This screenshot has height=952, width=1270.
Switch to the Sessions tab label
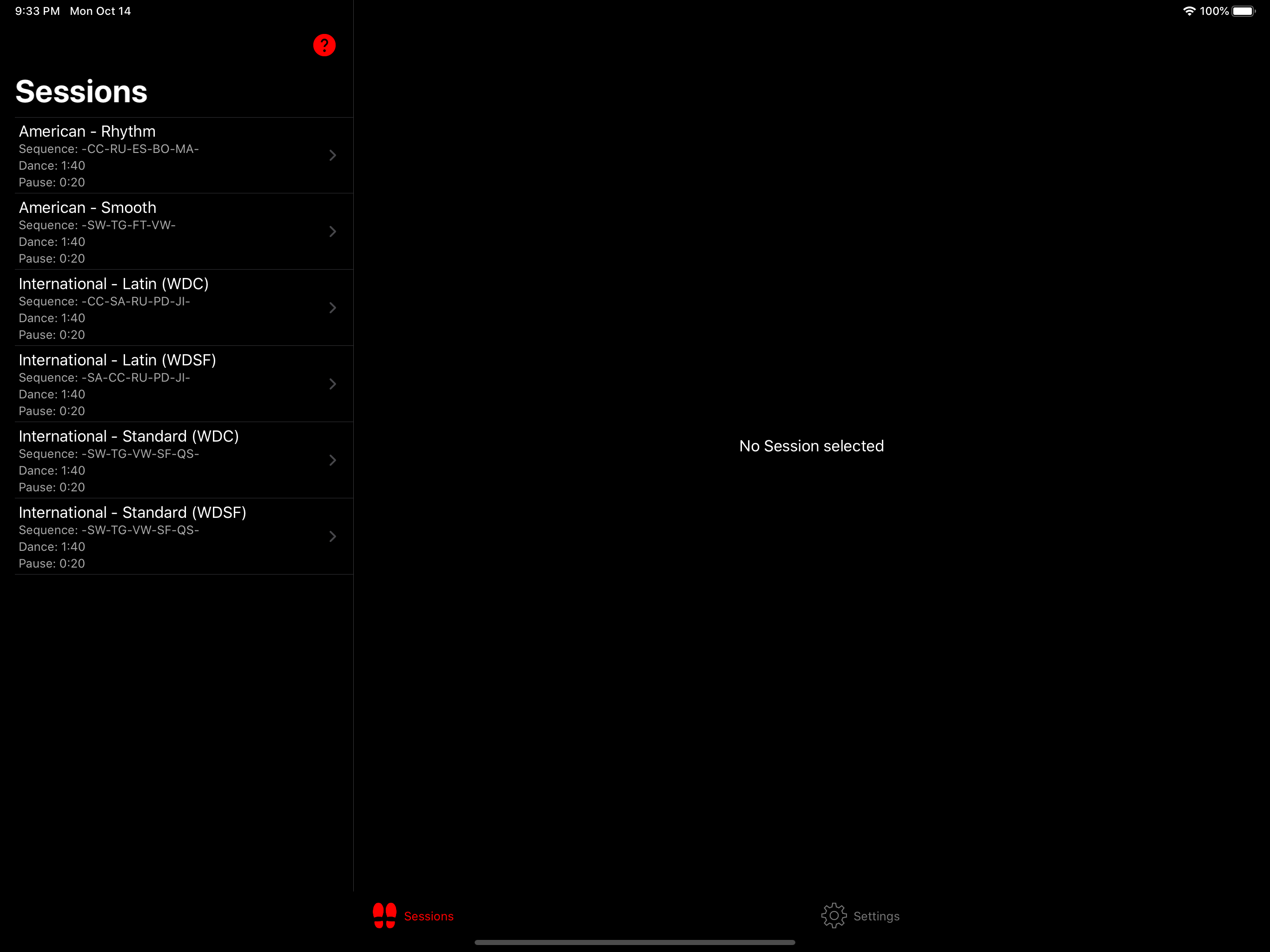429,916
